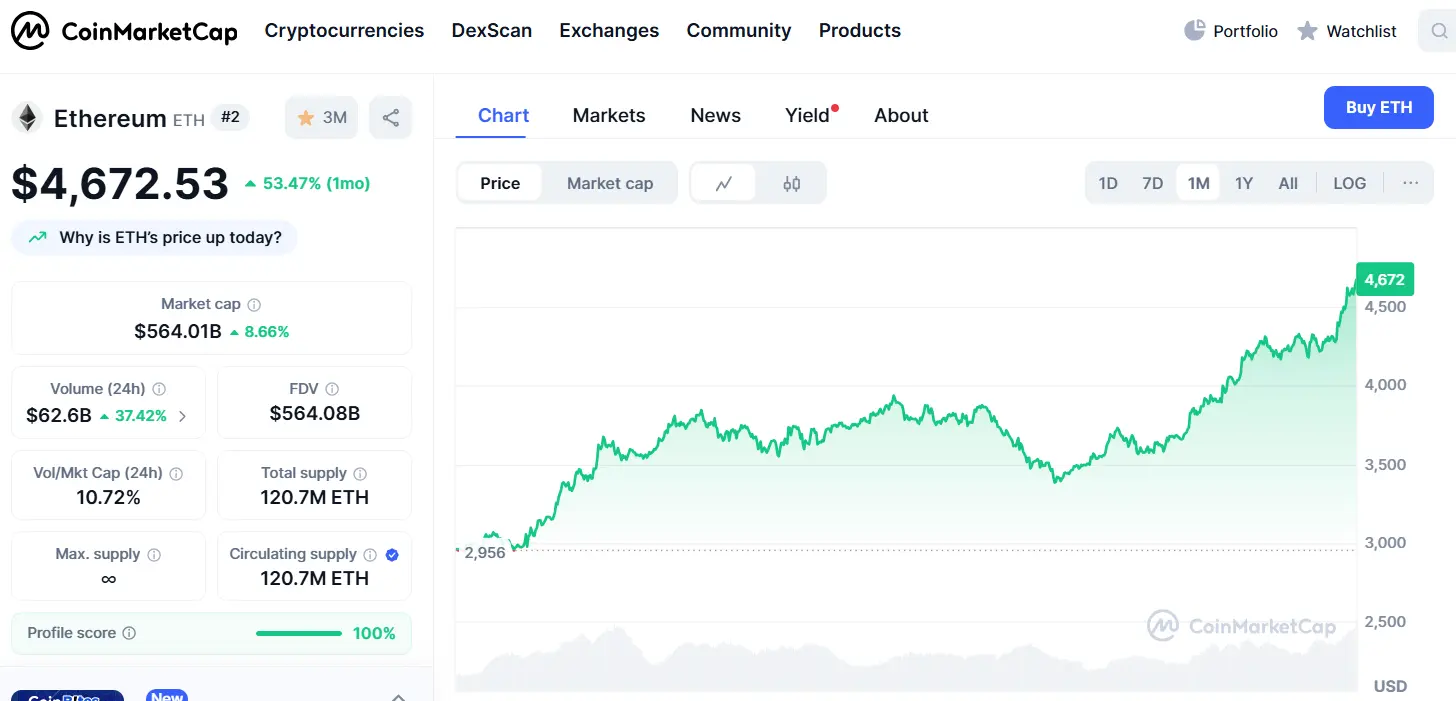Image resolution: width=1456 pixels, height=701 pixels.
Task: Click the green 4,672 current price label
Action: [1384, 280]
